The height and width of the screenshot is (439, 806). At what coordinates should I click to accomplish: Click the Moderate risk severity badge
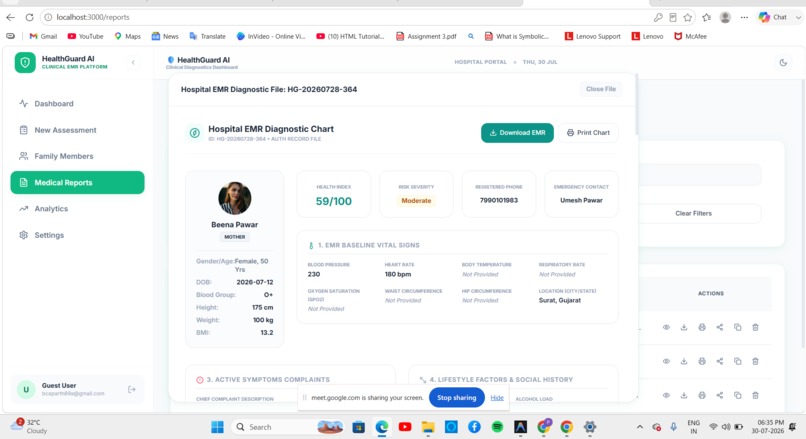416,201
